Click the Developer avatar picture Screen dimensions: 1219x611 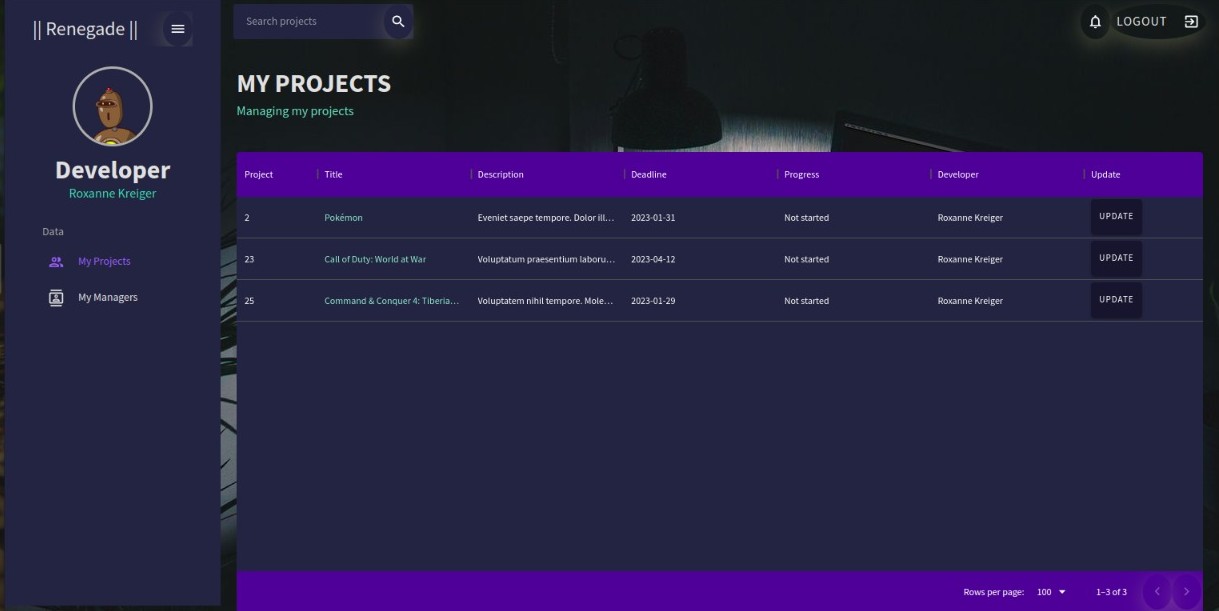[x=112, y=107]
